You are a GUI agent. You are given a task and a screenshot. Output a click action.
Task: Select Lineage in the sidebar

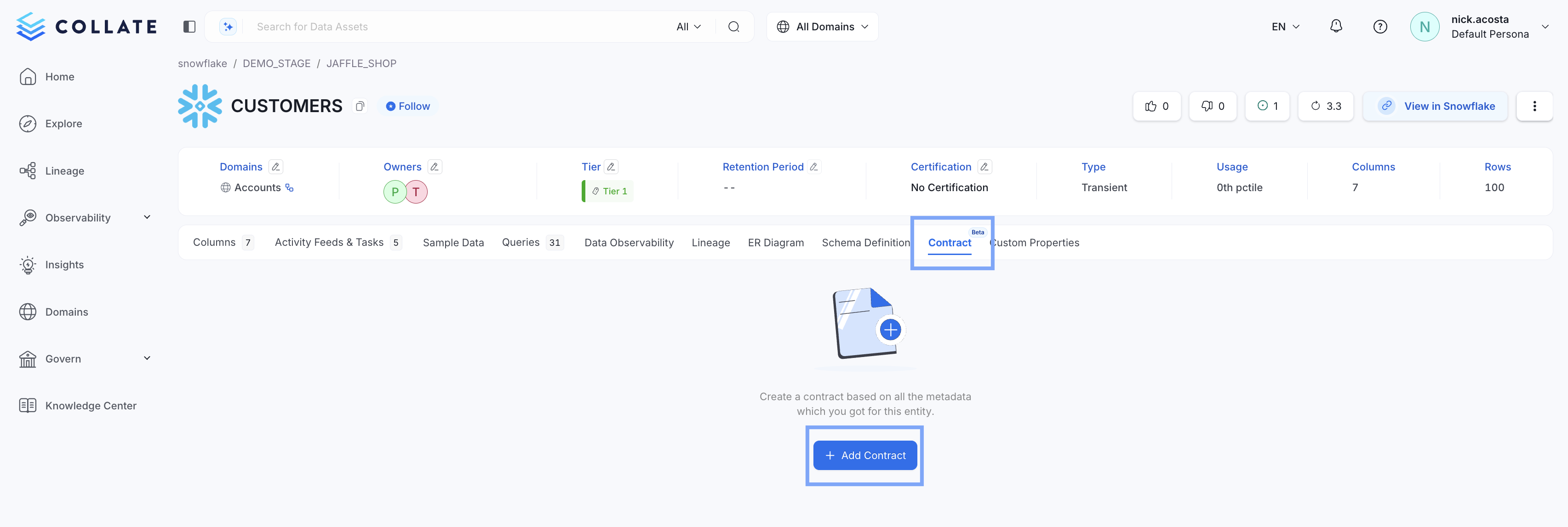[64, 171]
